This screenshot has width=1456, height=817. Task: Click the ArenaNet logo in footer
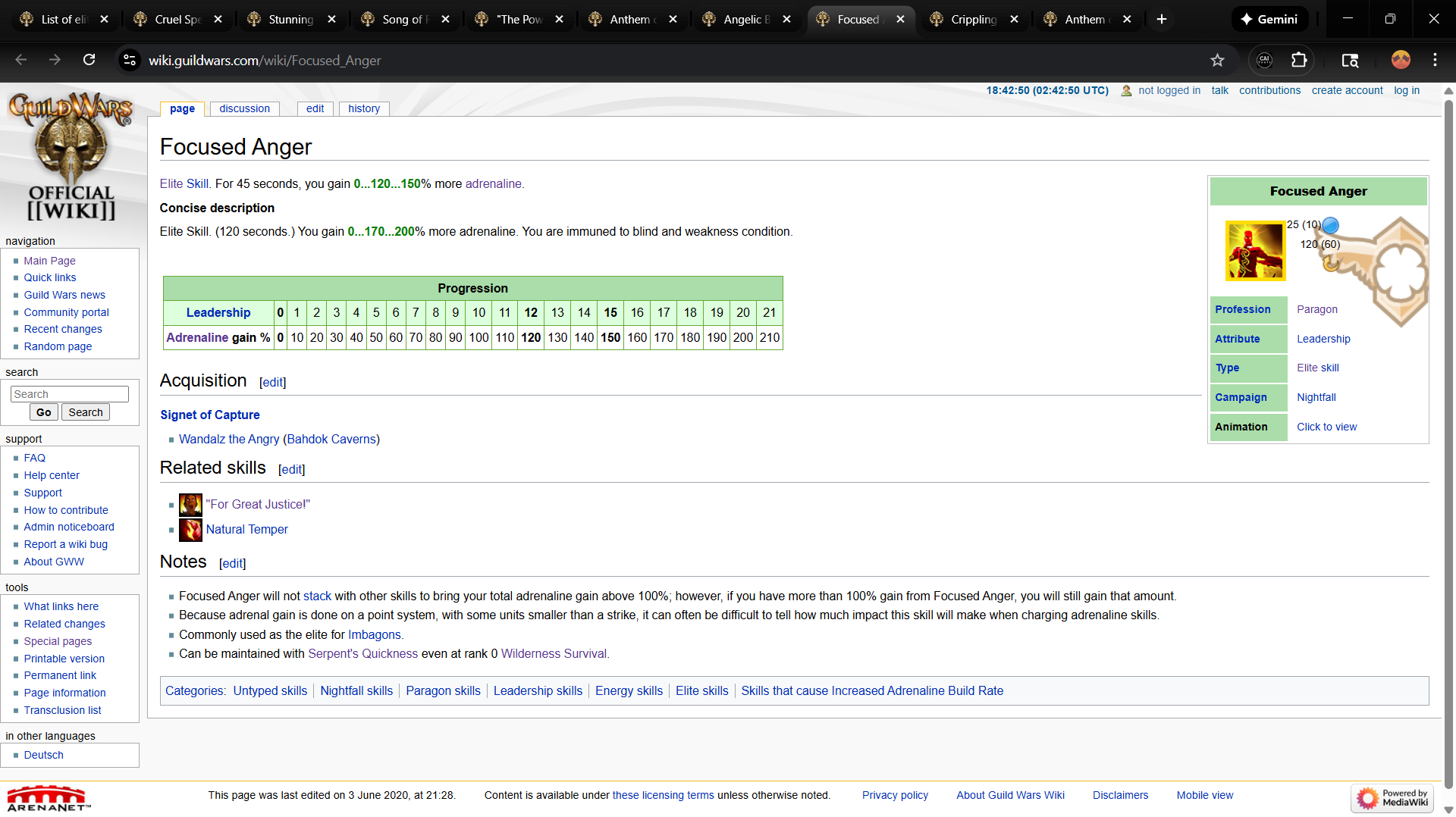(x=49, y=799)
